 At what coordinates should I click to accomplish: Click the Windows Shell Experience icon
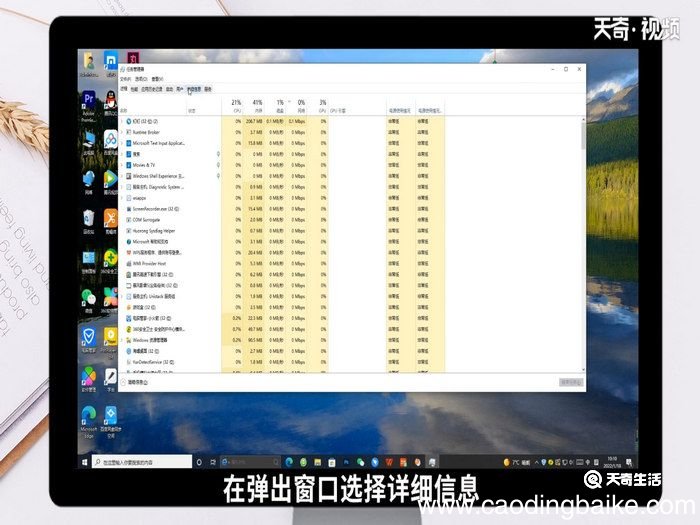click(x=129, y=176)
